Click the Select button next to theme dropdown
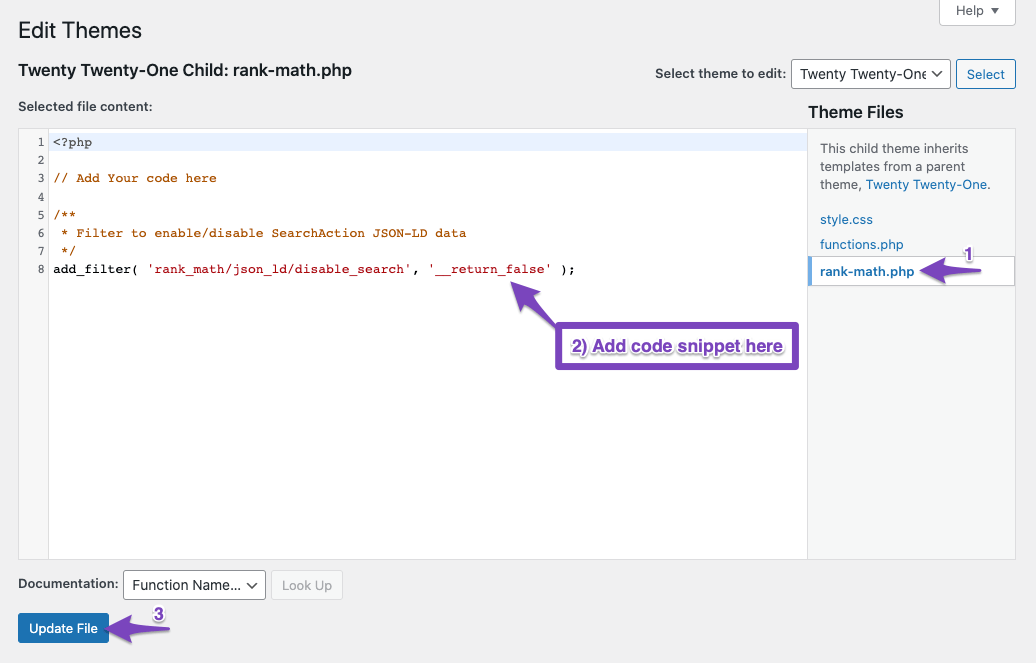The width and height of the screenshot is (1036, 663). (985, 73)
